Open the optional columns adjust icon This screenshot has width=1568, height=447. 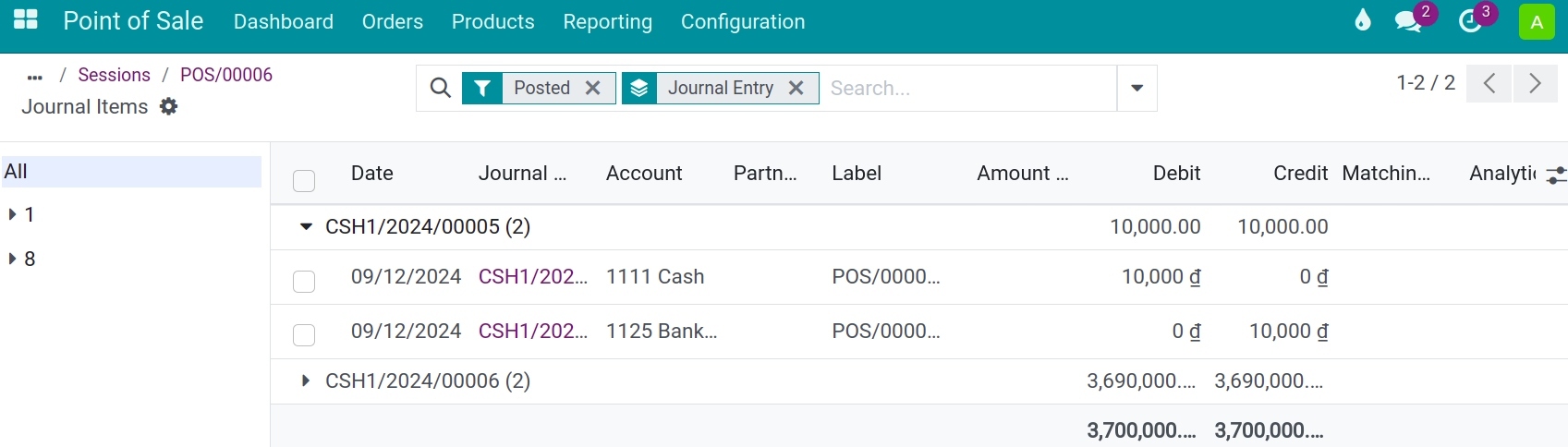(x=1556, y=175)
